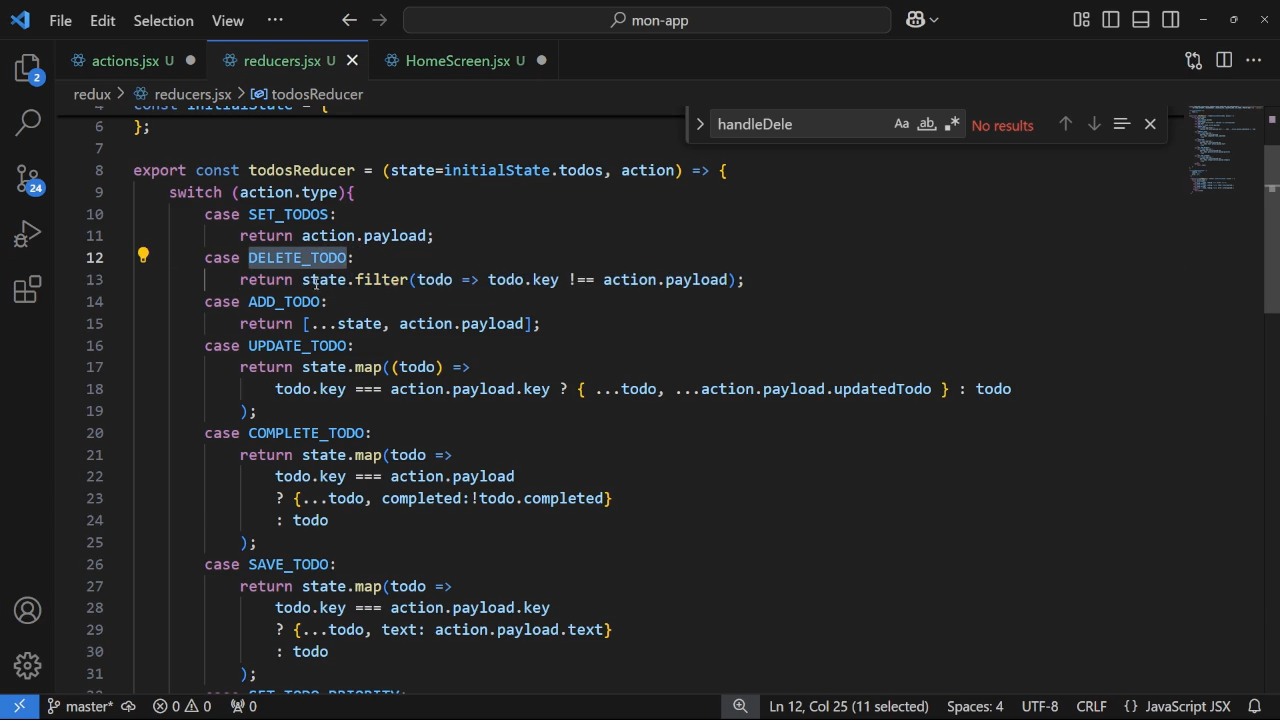
Task: Toggle regular expression search
Action: [952, 123]
